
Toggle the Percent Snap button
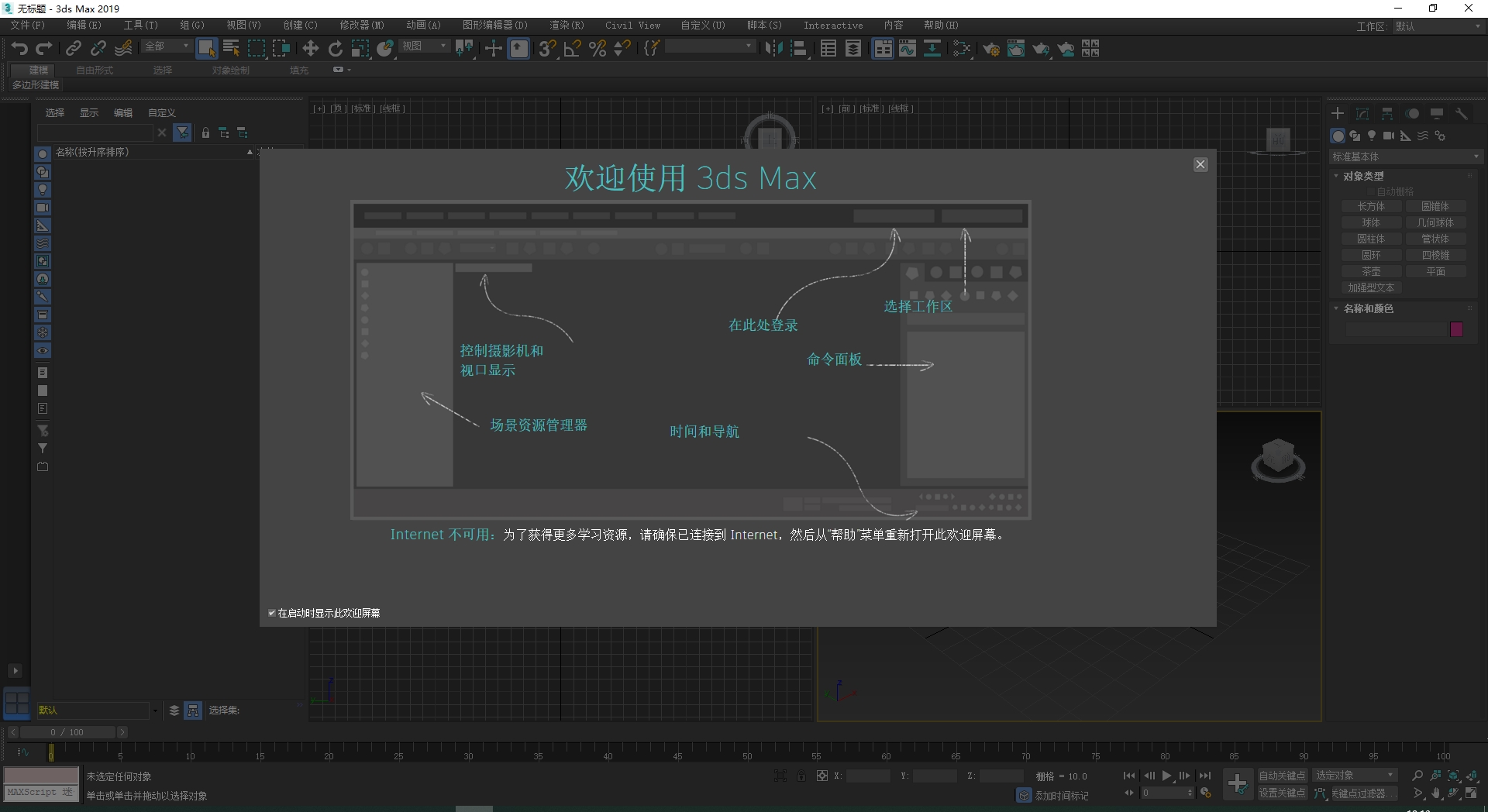tap(597, 49)
